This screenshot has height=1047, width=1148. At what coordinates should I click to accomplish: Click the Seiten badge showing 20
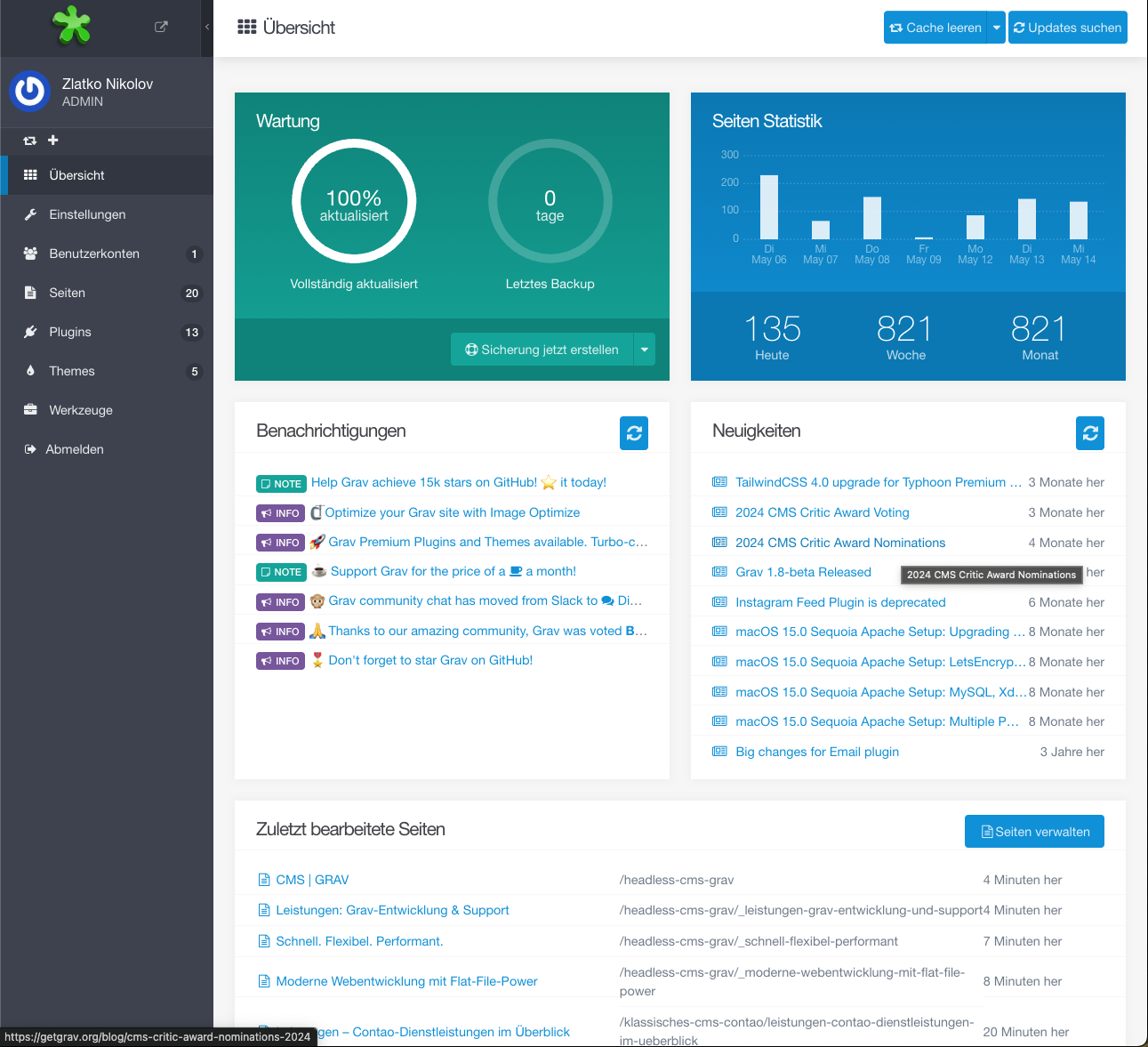pos(192,294)
